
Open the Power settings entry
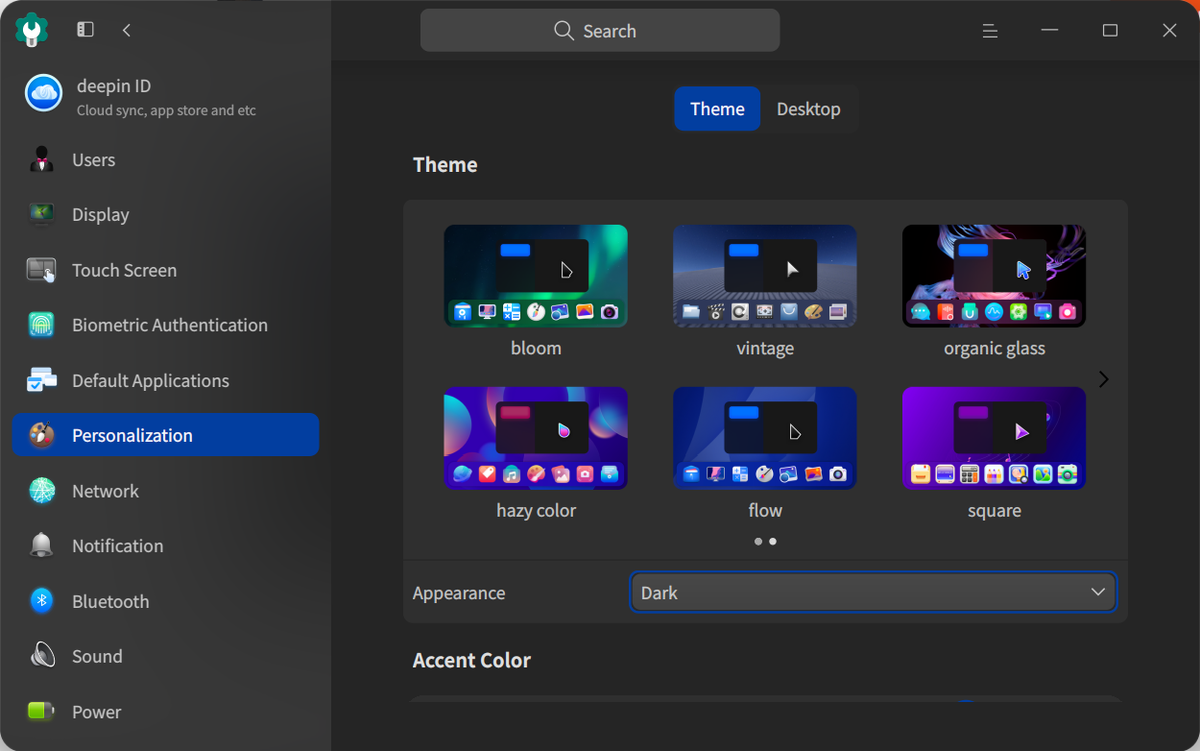166,712
